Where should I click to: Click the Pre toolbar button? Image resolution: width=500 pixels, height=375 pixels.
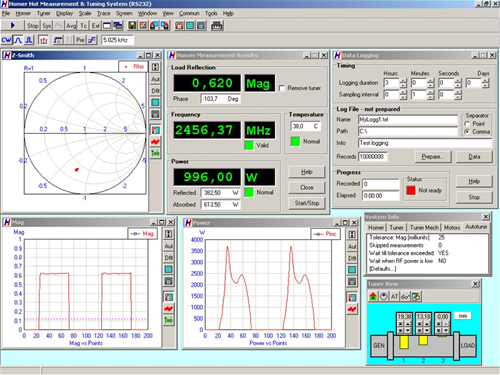click(x=80, y=40)
